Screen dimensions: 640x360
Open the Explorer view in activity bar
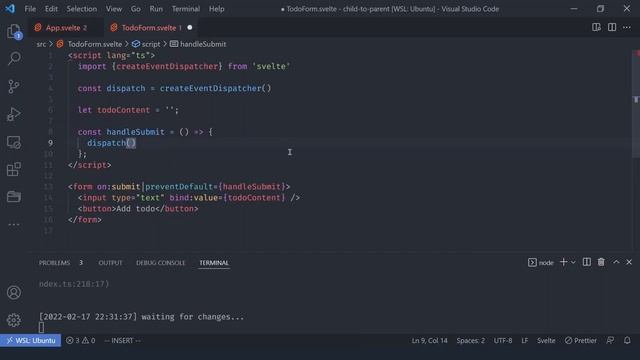coord(14,32)
